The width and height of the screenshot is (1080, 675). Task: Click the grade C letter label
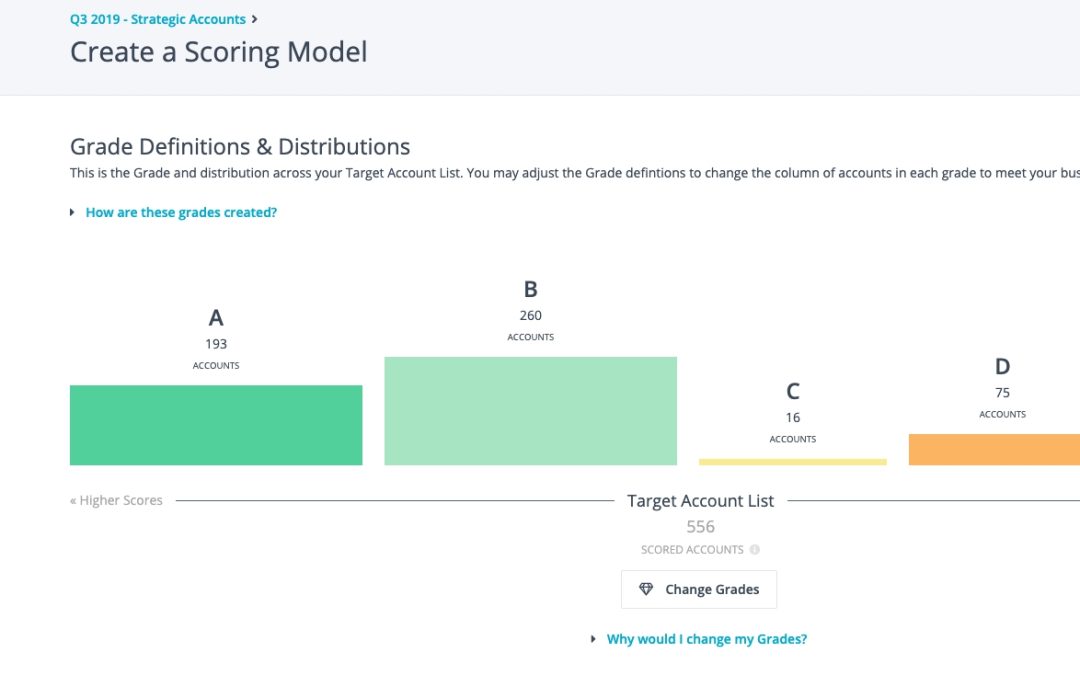pos(793,391)
